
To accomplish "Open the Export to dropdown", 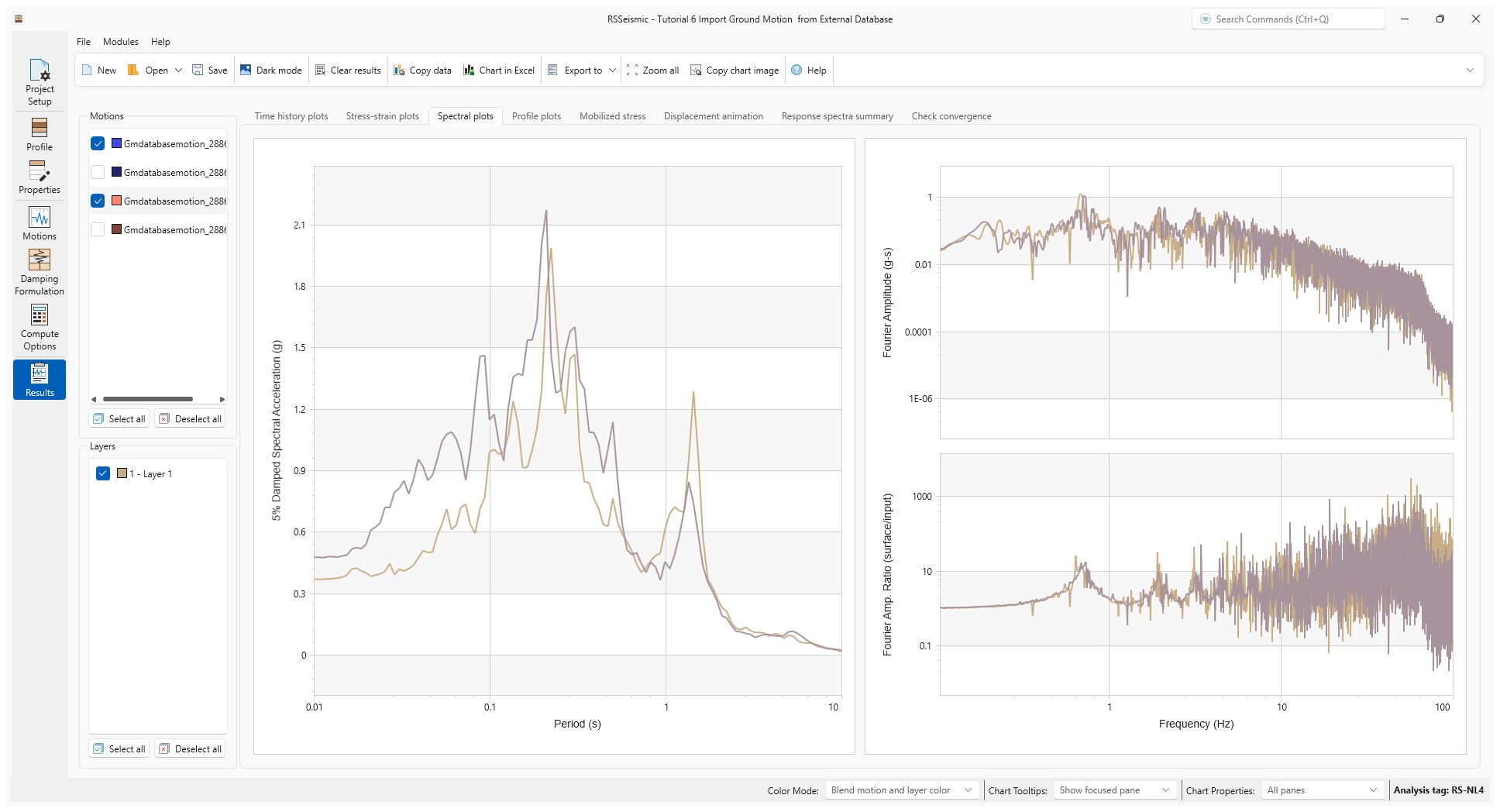I will pos(581,70).
